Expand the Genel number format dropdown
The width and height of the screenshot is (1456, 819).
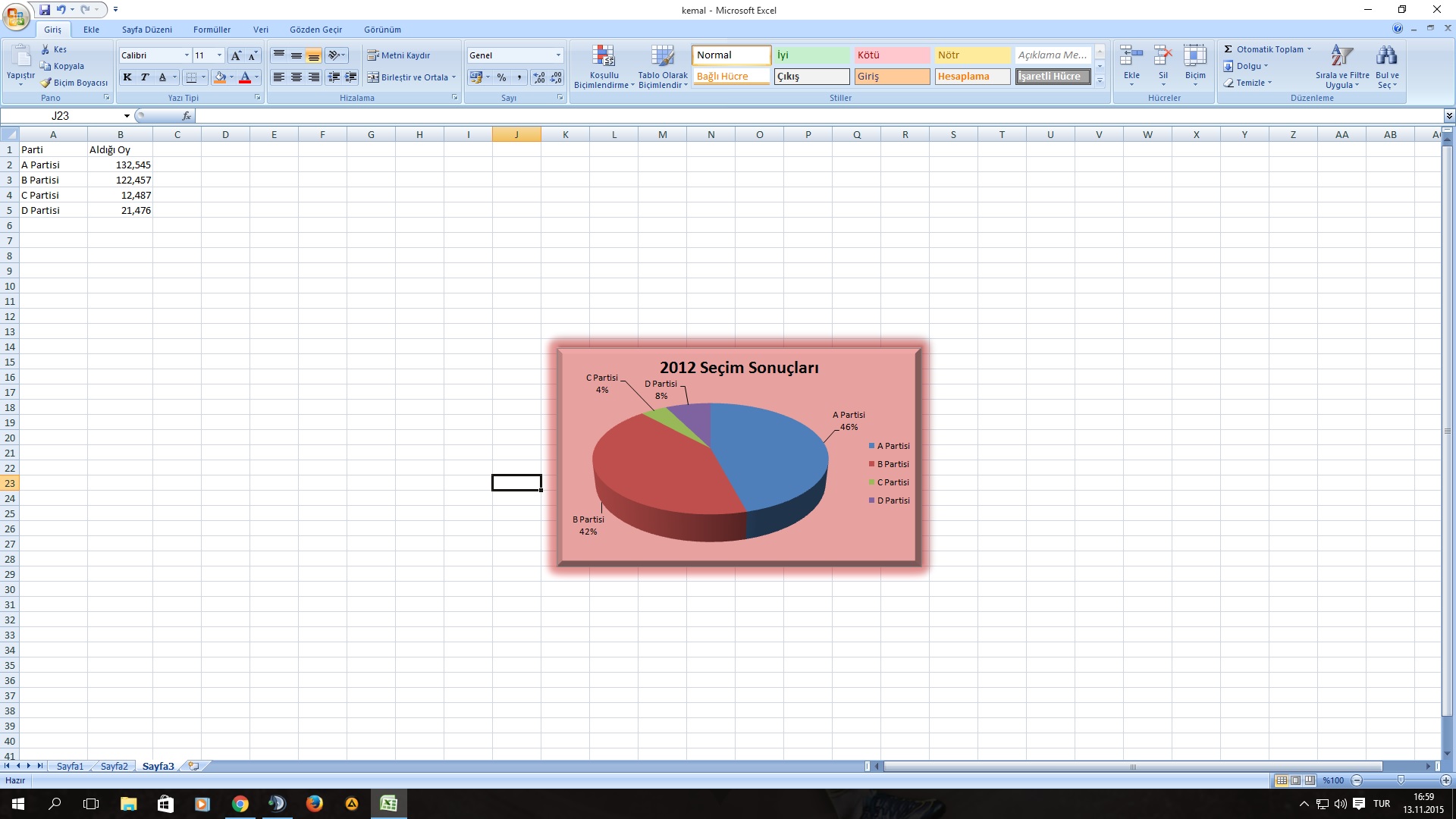558,55
